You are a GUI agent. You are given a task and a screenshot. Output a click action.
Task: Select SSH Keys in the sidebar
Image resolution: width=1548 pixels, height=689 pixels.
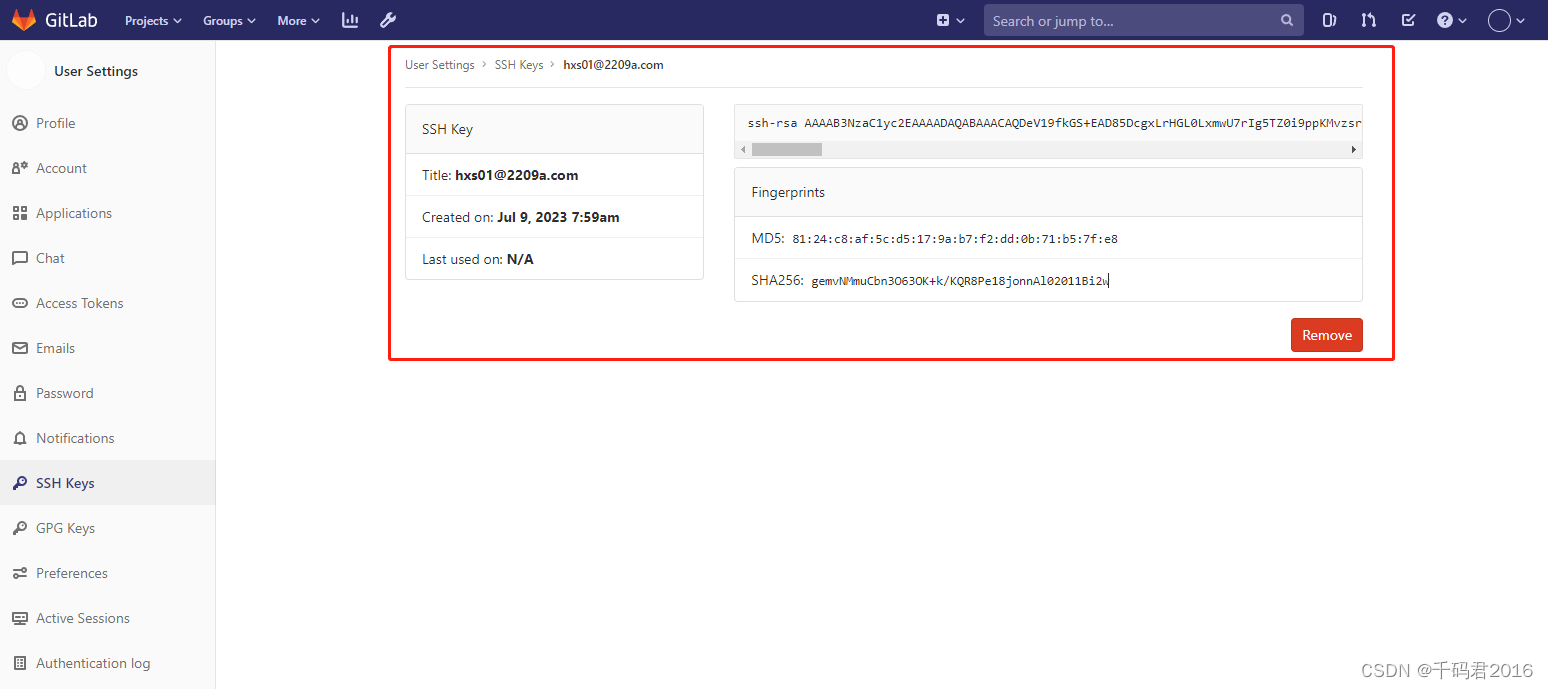66,482
